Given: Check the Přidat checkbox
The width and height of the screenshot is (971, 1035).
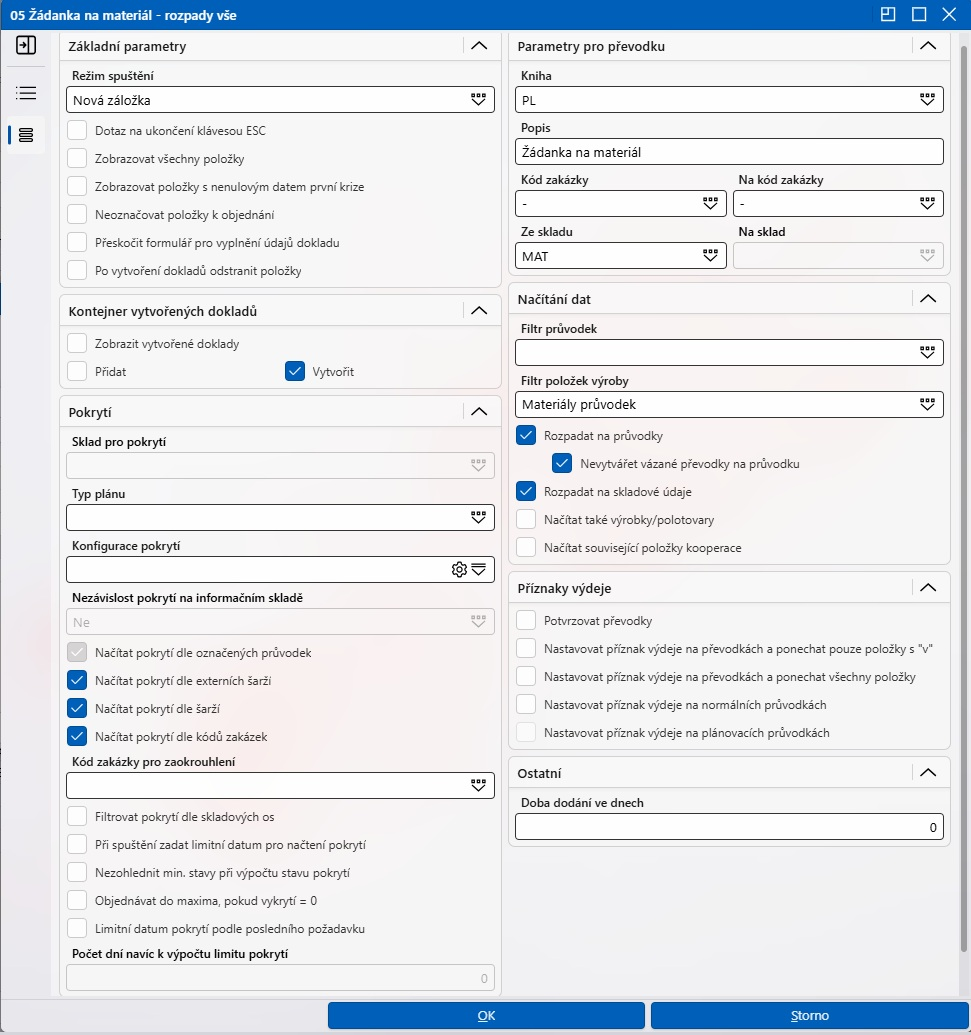Looking at the screenshot, I should click(77, 371).
